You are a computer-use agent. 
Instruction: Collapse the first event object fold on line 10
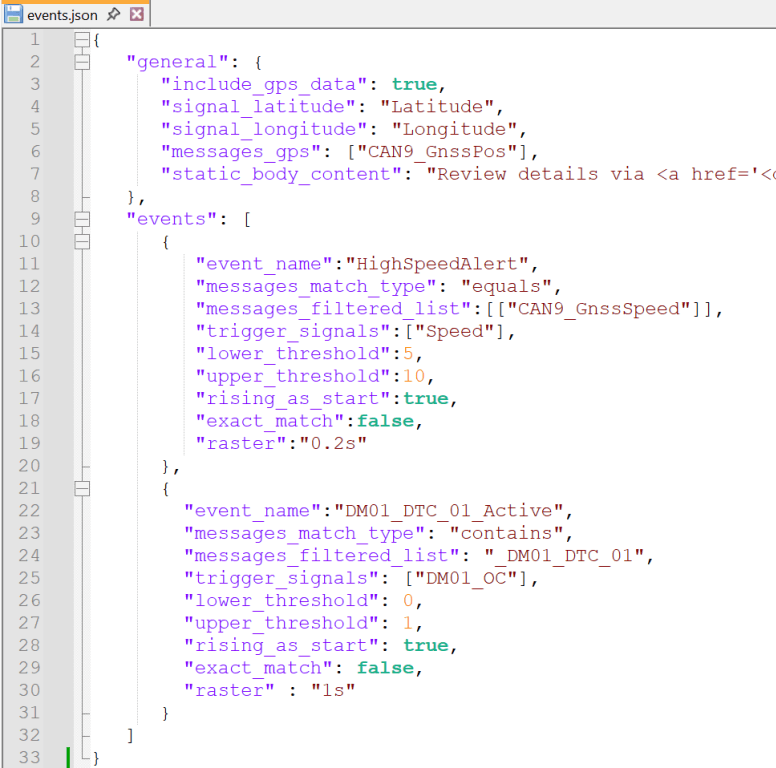(x=82, y=241)
